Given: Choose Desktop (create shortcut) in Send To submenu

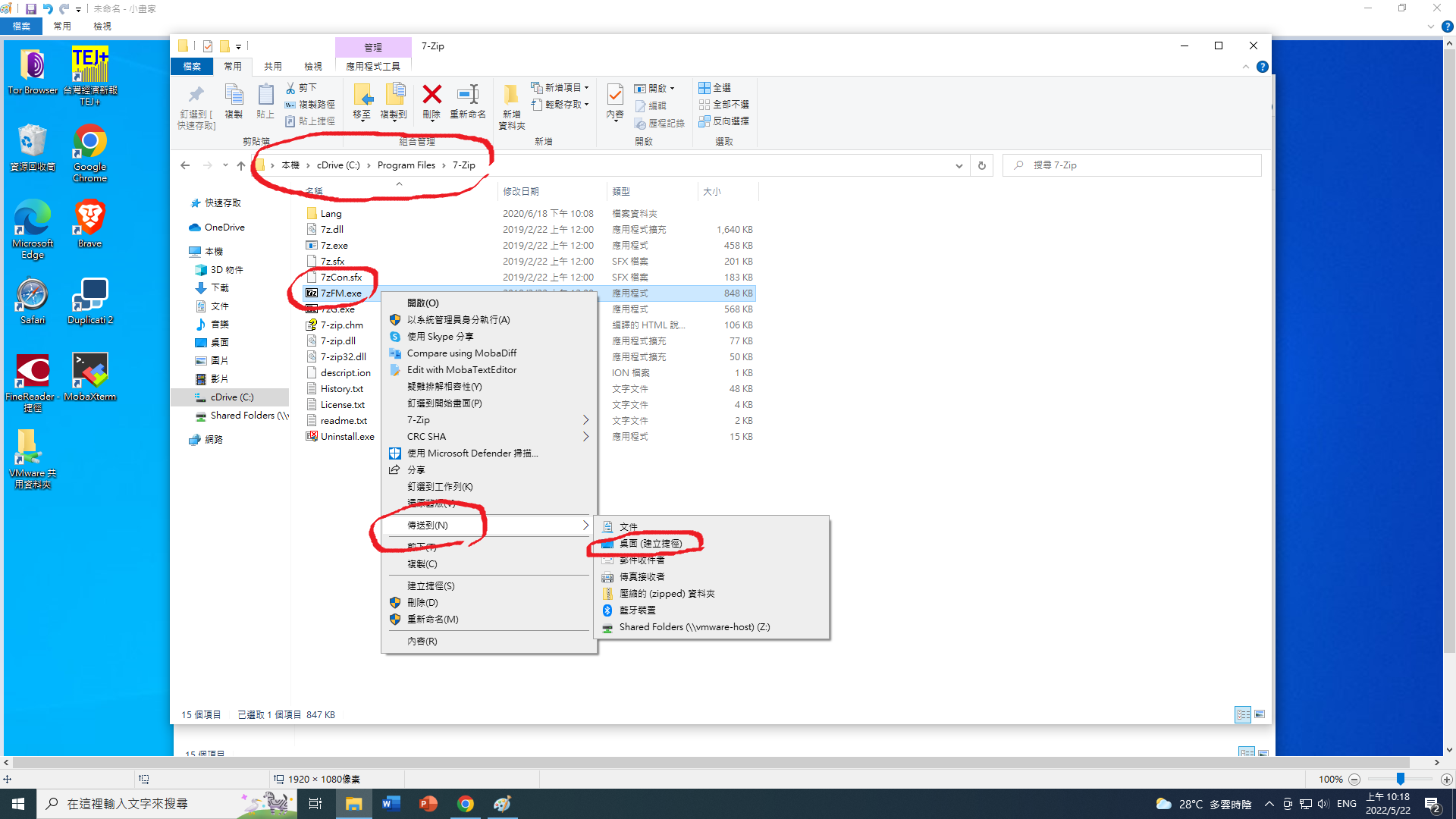Looking at the screenshot, I should 650,544.
